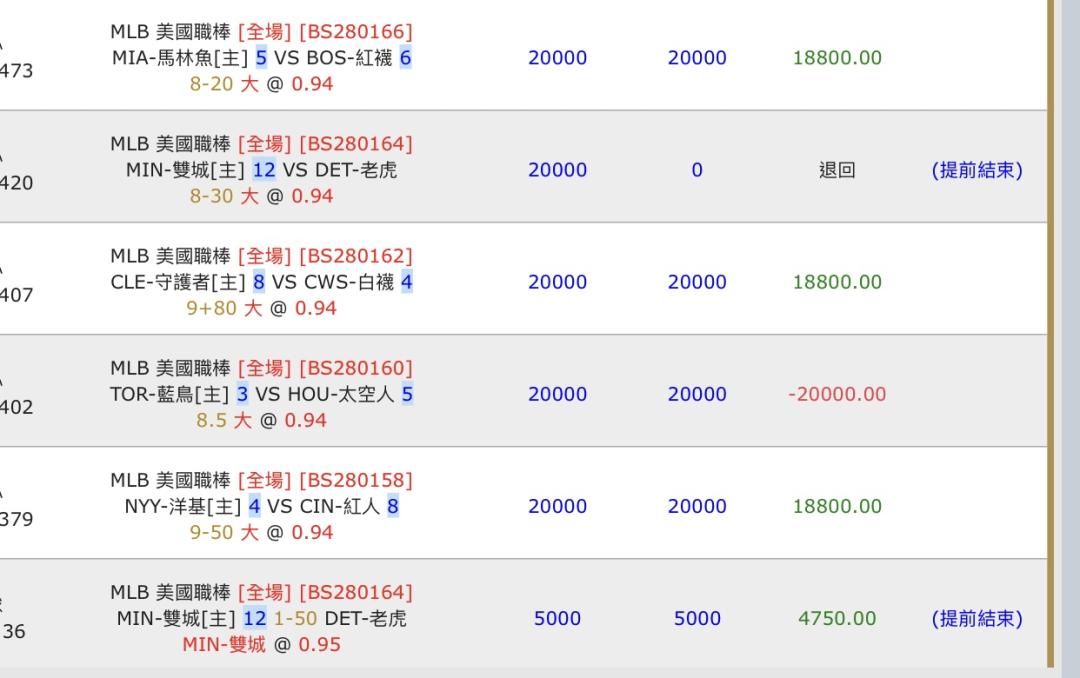Click the 0 valid amount in the refunded row
The image size is (1080, 678).
697,170
